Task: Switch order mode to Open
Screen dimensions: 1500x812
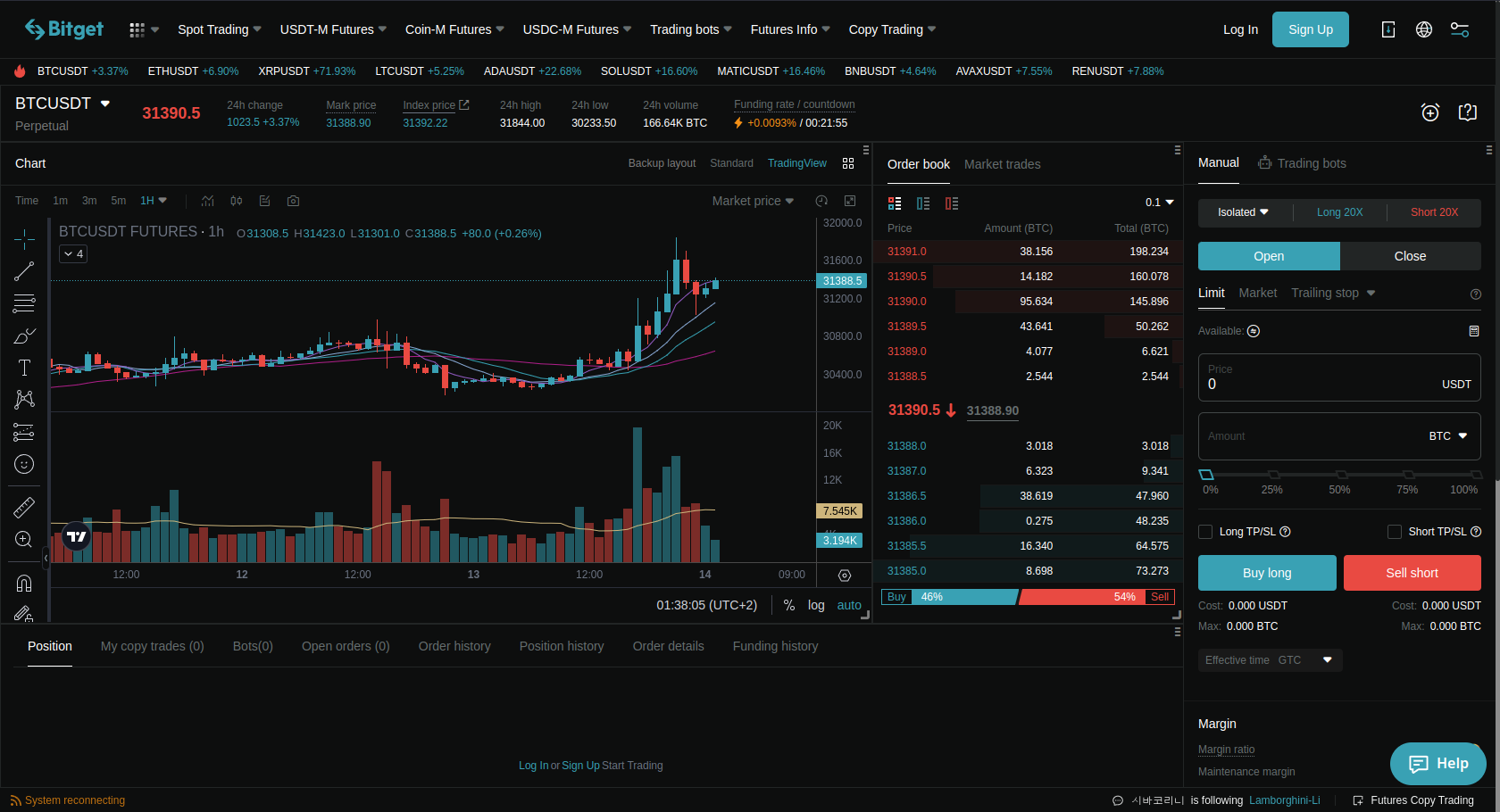Action: [1269, 256]
